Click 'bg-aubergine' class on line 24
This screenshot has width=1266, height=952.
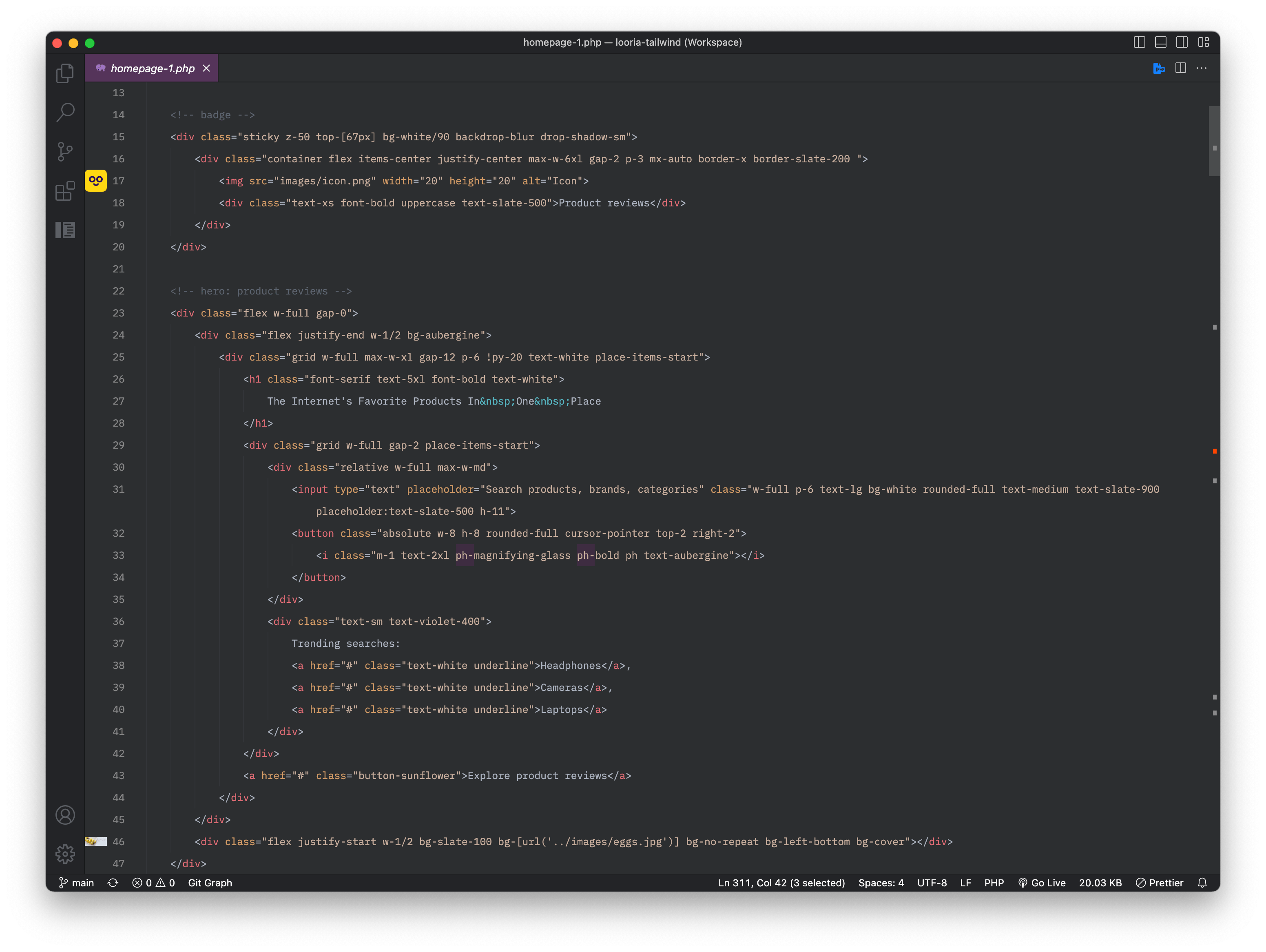pos(443,335)
